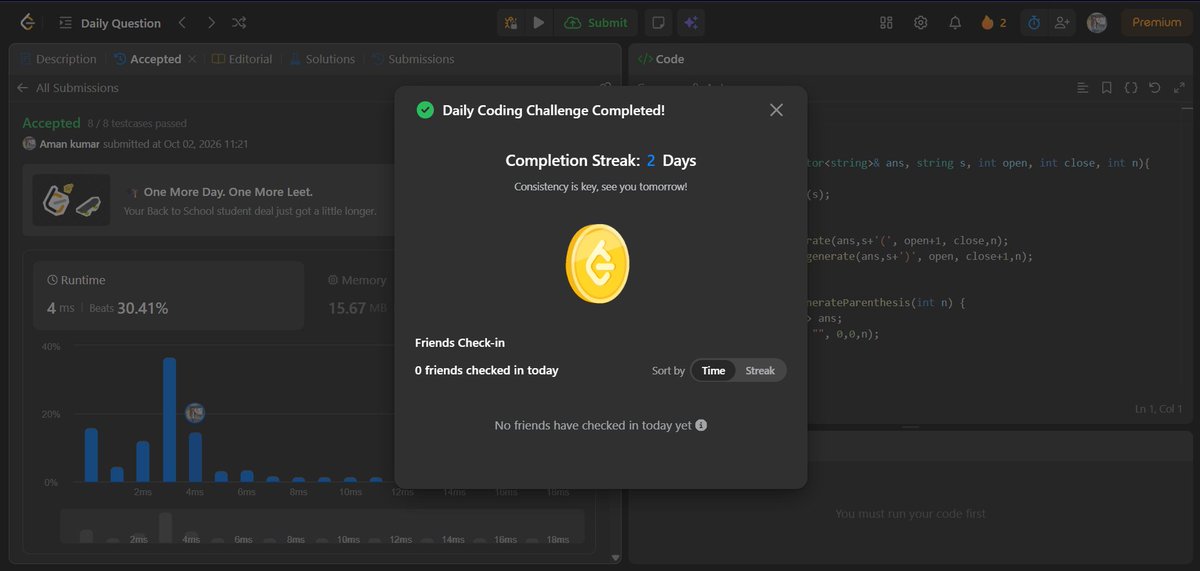
Task: Select the Accepted tab
Action: coord(148,59)
